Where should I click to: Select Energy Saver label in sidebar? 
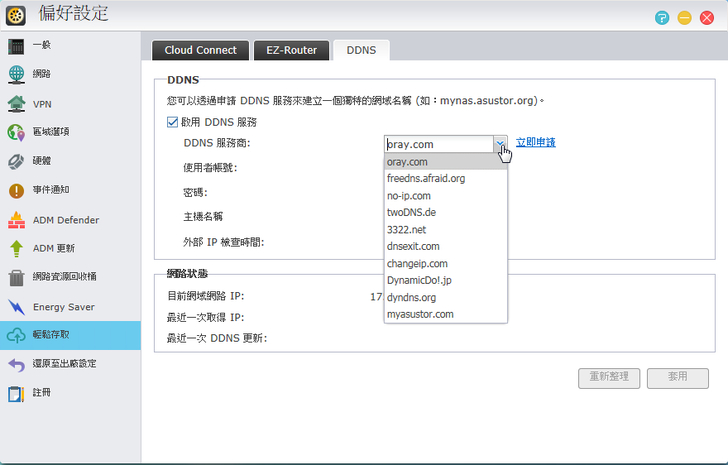[64, 307]
